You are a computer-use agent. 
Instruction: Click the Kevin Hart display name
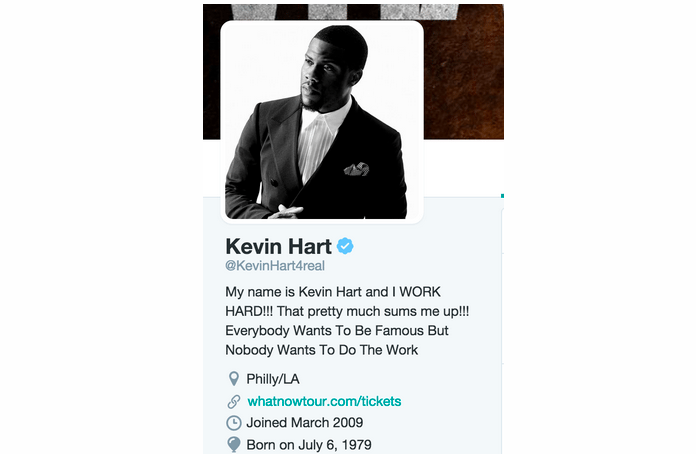(278, 246)
